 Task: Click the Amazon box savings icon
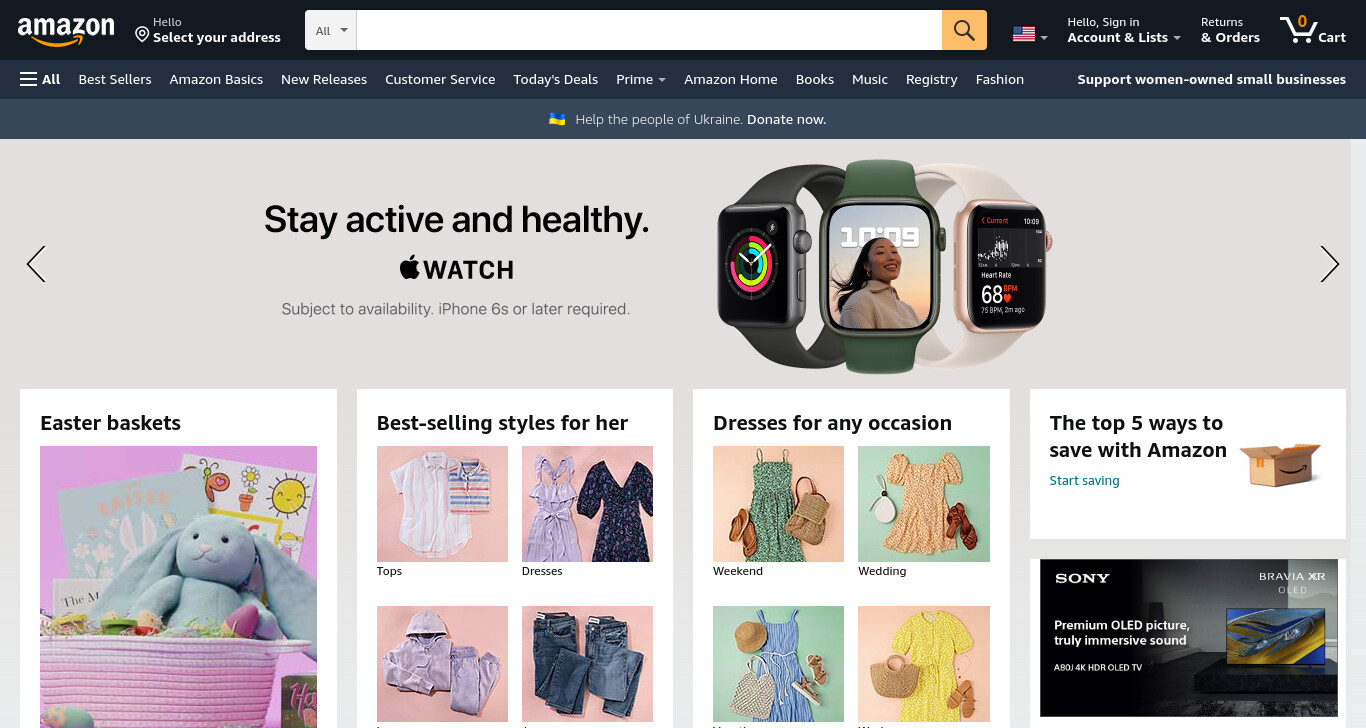click(1280, 463)
